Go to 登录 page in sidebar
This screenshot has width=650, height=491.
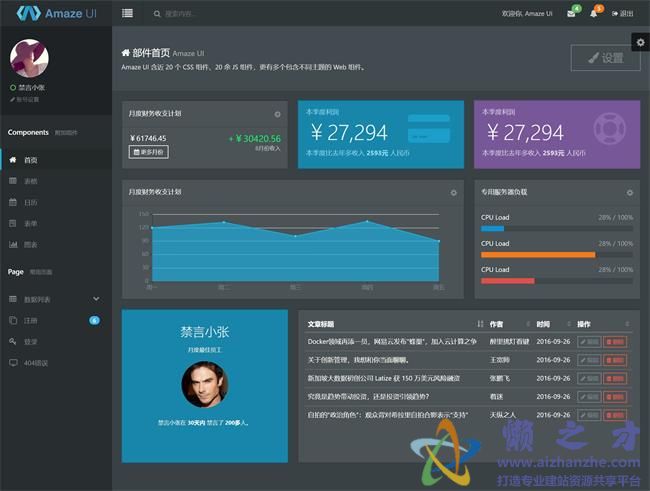[30, 341]
